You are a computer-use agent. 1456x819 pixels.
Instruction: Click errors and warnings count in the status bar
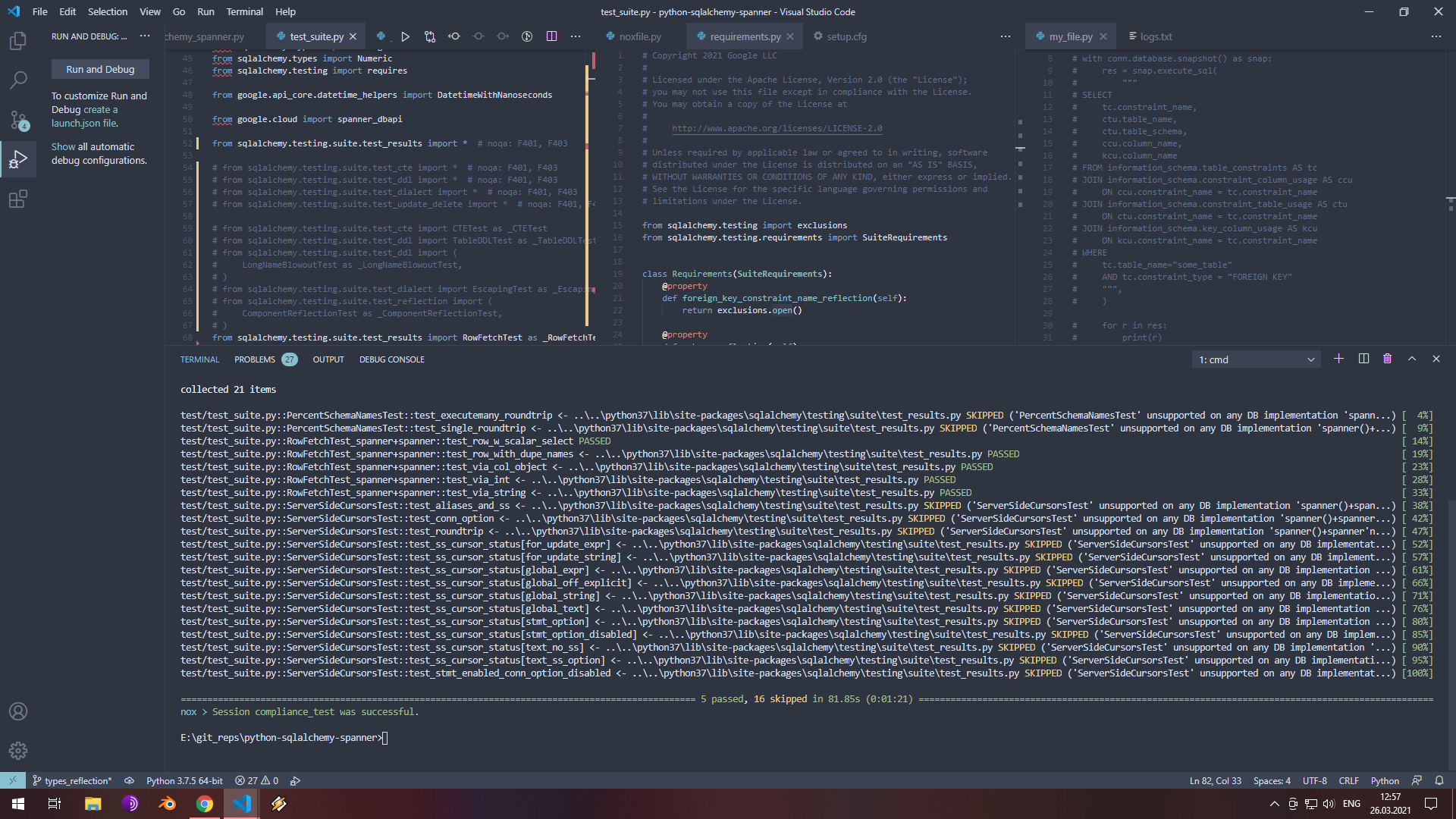coord(256,780)
